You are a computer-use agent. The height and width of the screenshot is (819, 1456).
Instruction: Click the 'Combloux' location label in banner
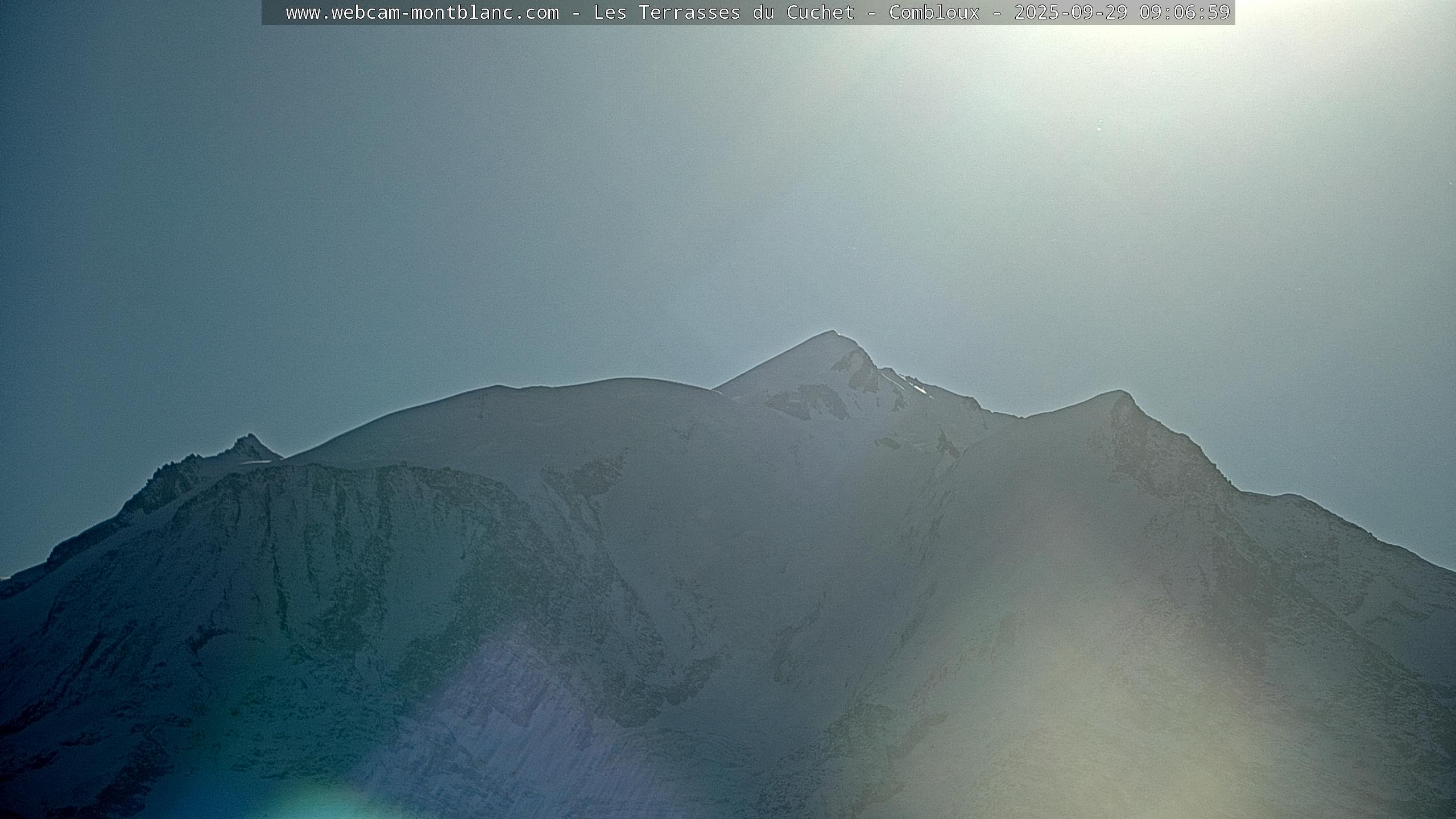point(934,13)
